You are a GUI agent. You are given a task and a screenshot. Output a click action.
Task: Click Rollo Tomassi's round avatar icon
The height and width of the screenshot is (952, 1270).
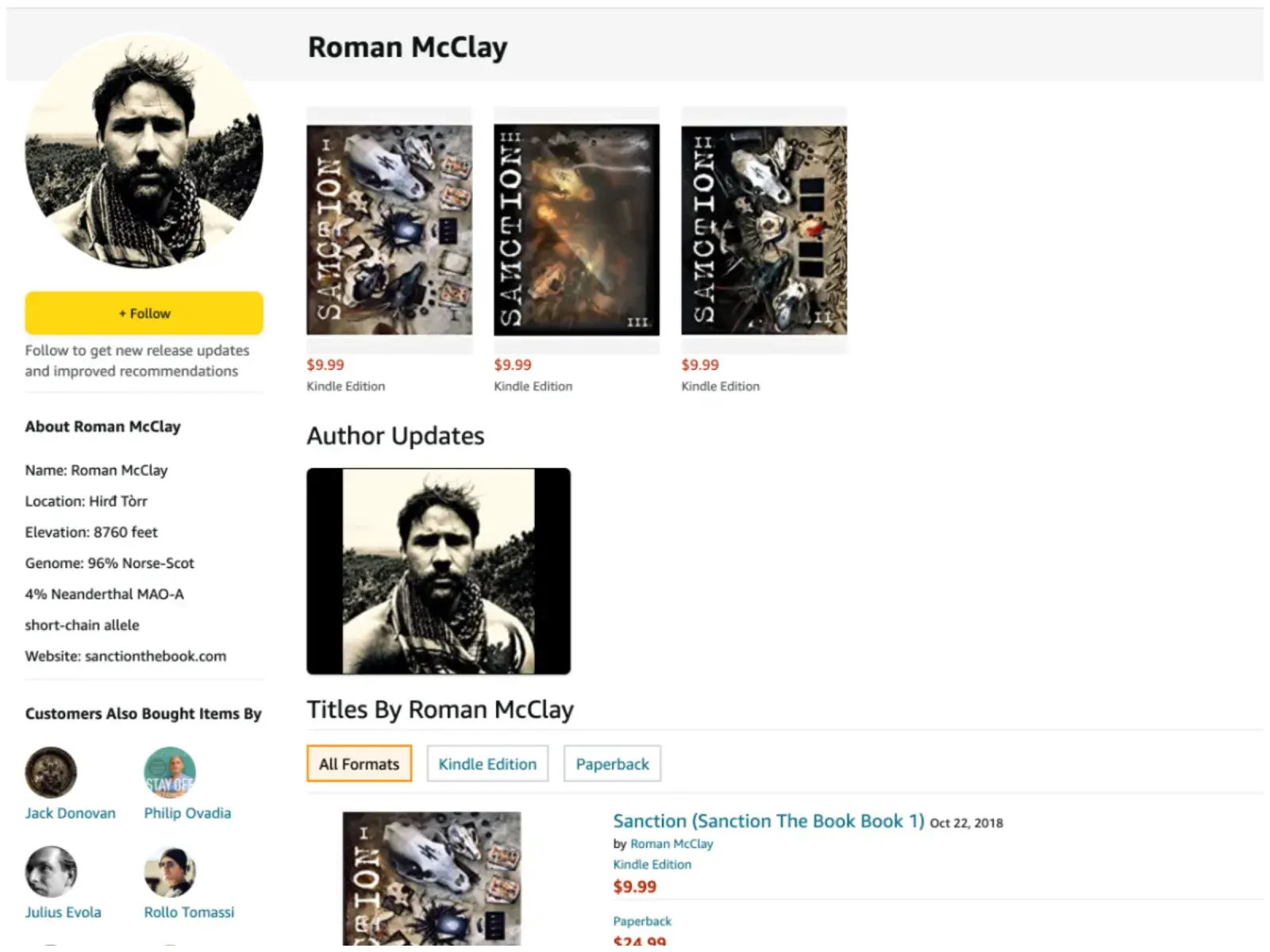coord(169,871)
